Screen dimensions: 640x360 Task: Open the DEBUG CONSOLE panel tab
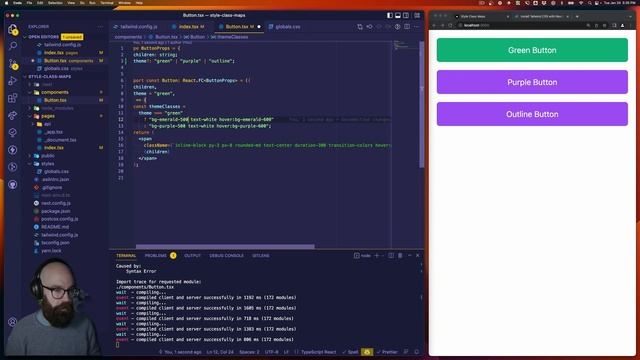227,256
